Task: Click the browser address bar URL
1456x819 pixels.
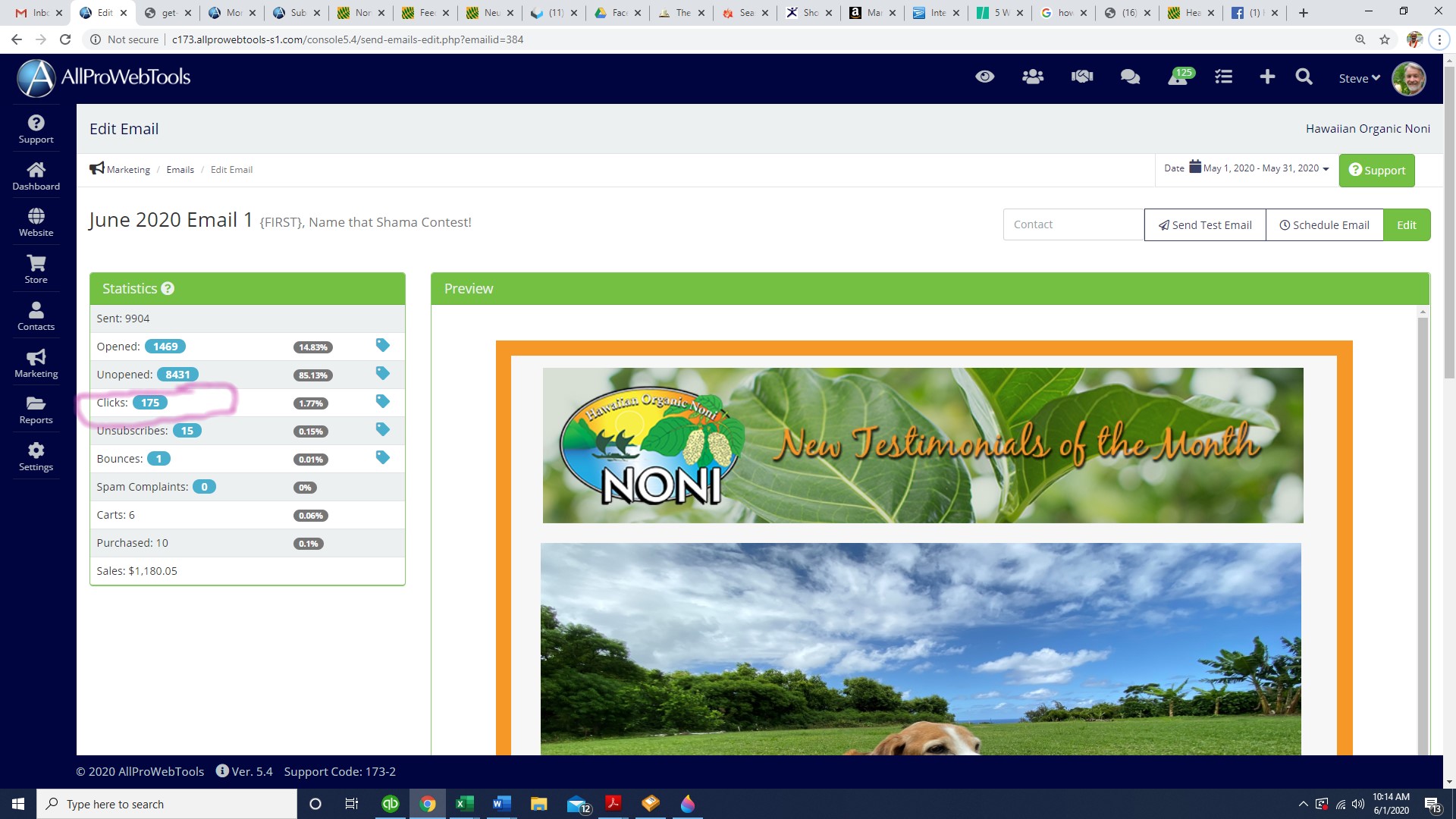Action: [x=347, y=39]
